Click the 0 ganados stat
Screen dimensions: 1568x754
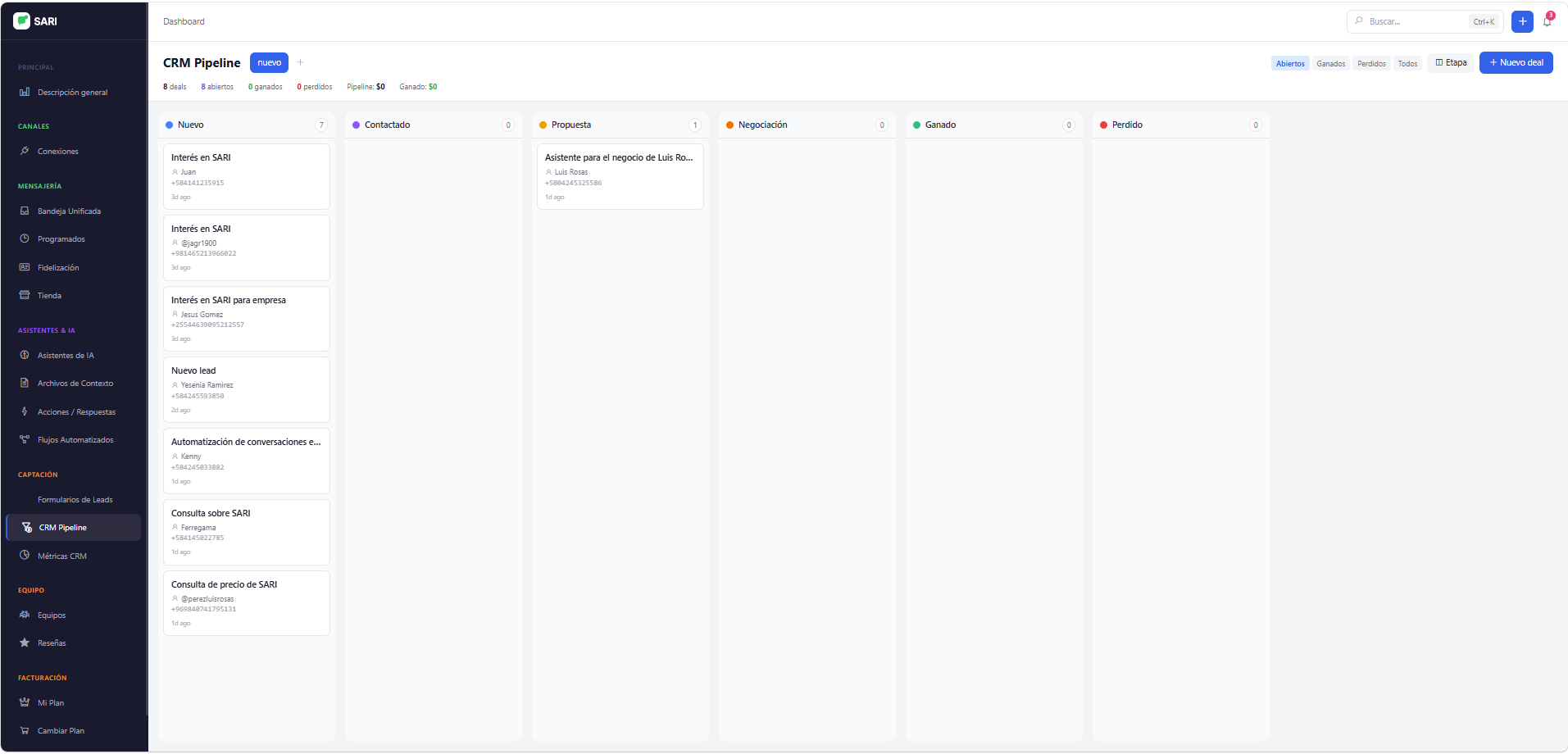266,87
